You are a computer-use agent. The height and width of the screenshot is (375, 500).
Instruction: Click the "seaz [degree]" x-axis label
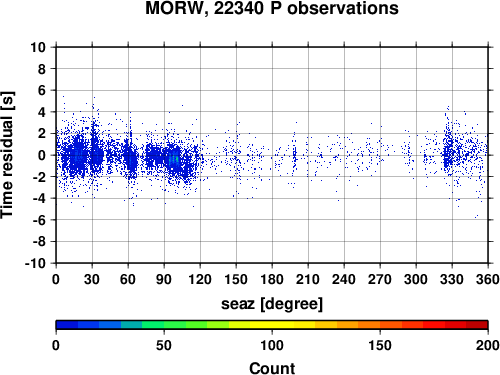272,304
